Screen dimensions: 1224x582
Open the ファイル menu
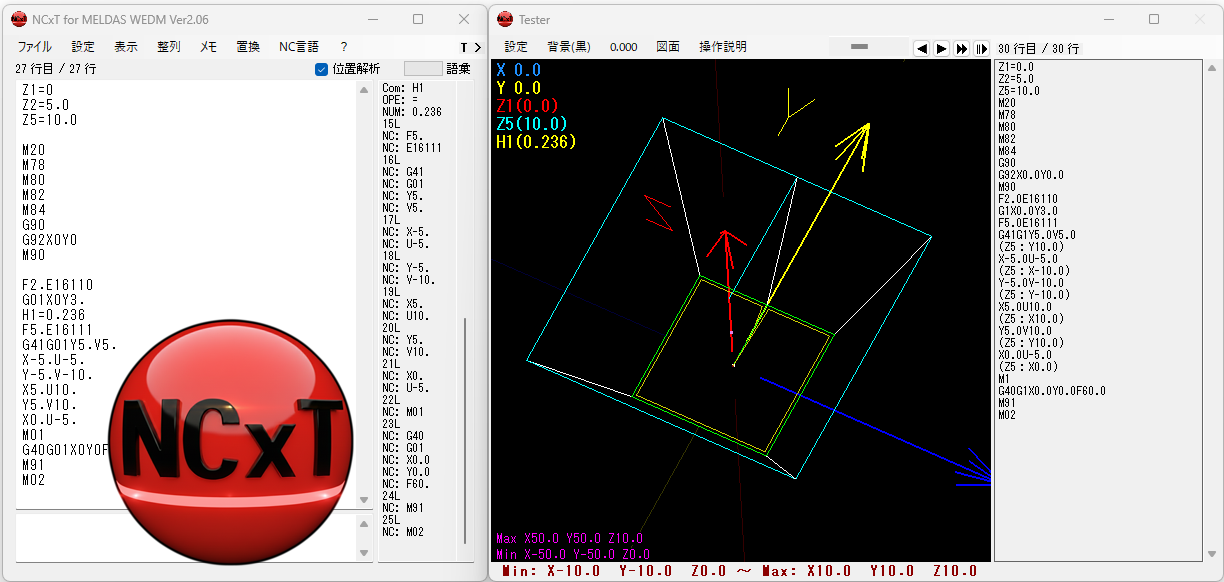tap(35, 47)
